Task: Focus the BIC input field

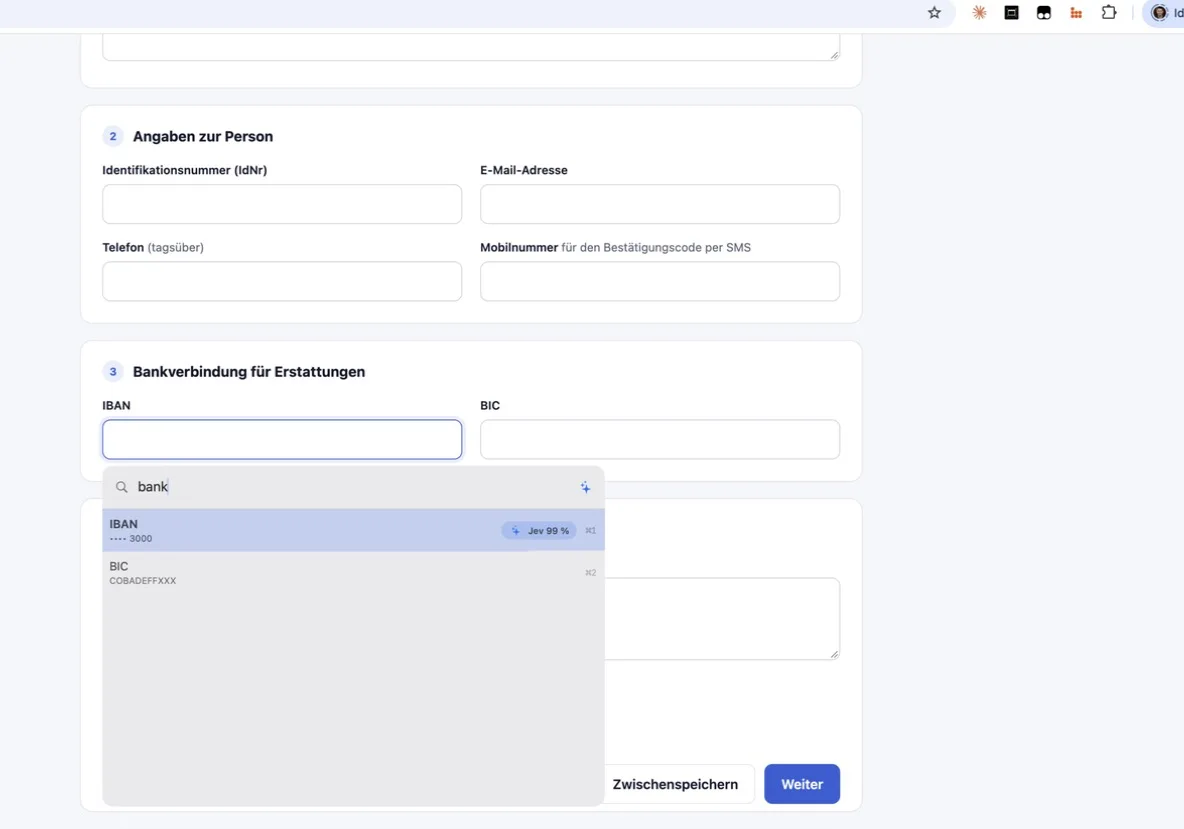Action: click(660, 439)
